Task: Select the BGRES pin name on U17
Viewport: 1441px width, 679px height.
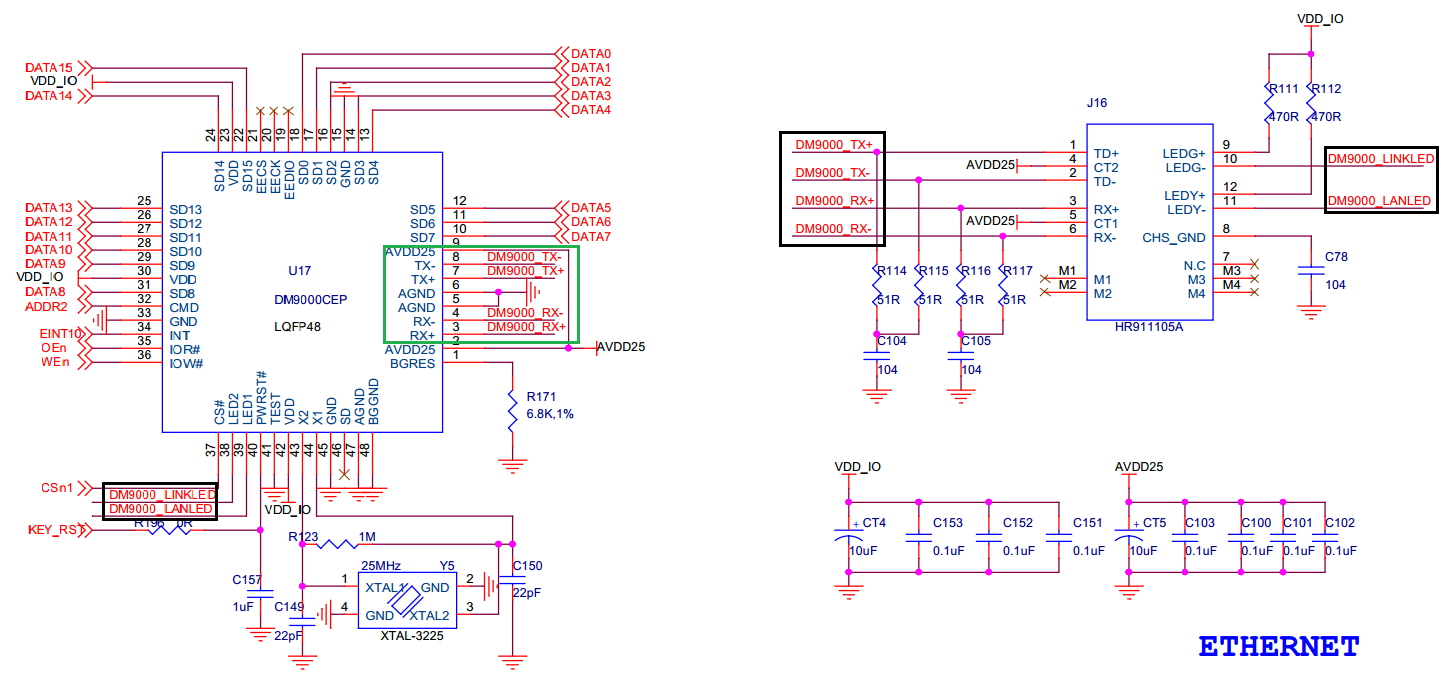Action: click(x=411, y=363)
